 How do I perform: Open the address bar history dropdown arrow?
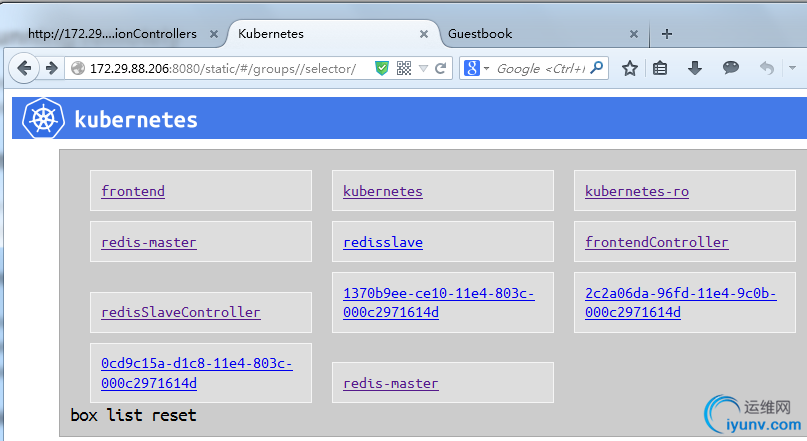(x=424, y=68)
